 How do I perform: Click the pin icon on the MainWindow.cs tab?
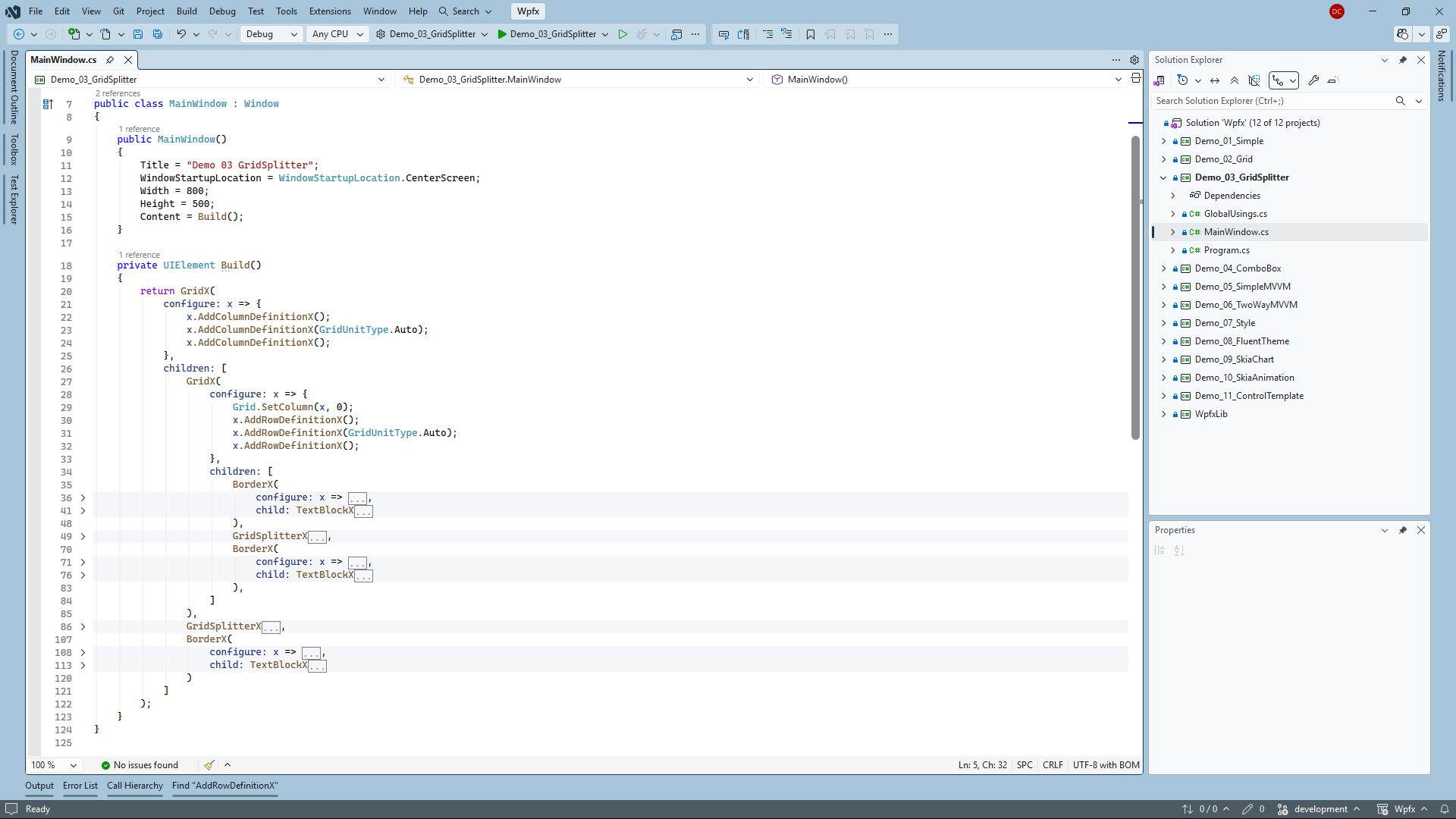[x=110, y=60]
